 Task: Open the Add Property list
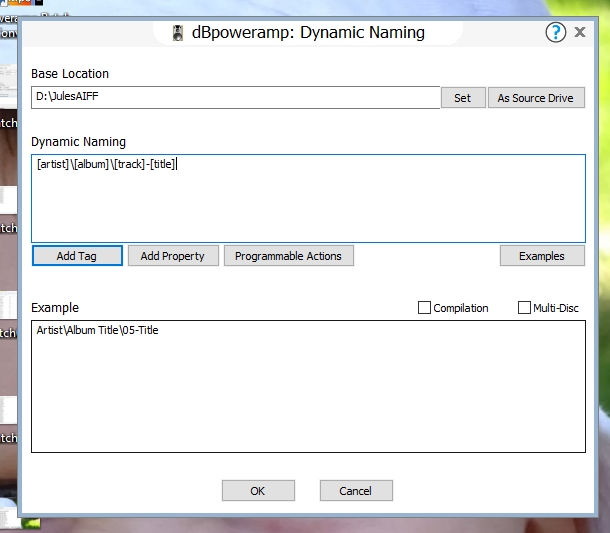(x=172, y=256)
